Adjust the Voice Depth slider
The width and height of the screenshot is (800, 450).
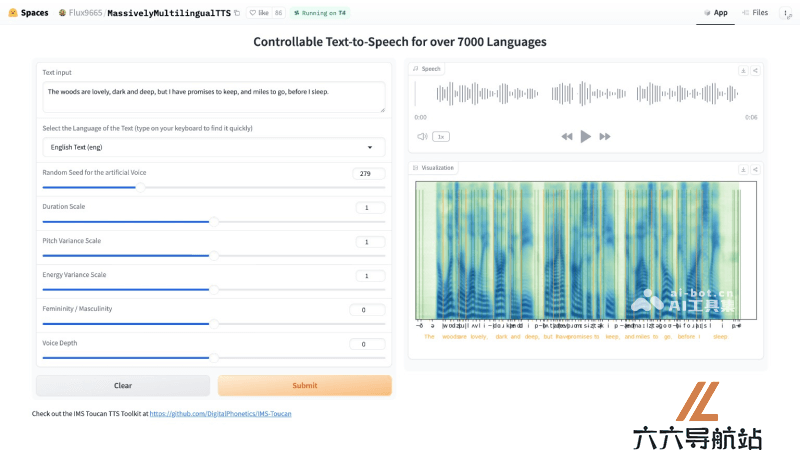click(x=214, y=358)
